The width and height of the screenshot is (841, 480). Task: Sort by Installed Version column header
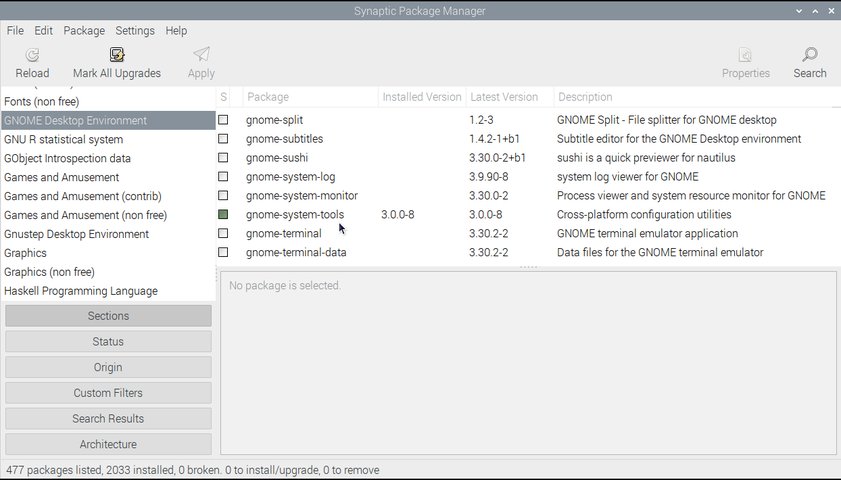[422, 97]
